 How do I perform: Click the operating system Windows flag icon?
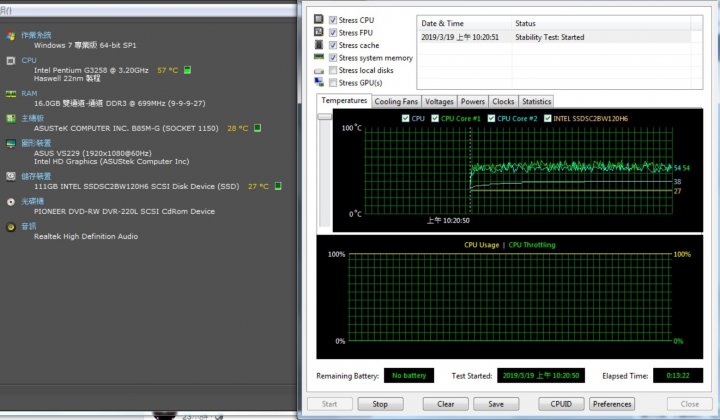pos(11,36)
